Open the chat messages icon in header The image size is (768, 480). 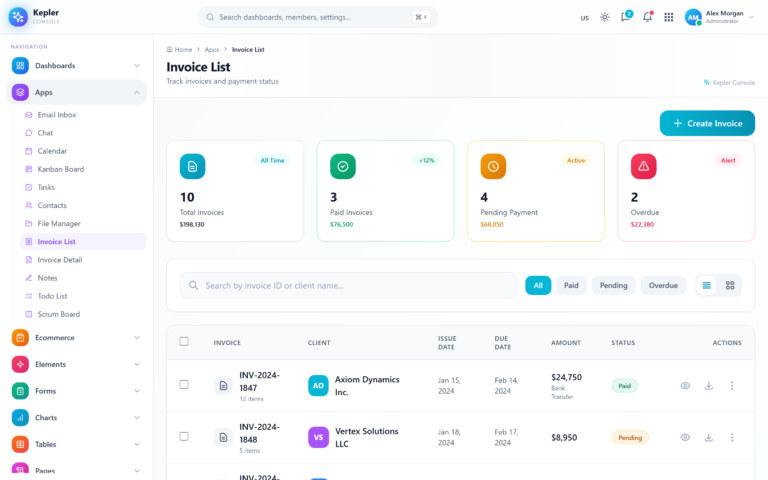pyautogui.click(x=625, y=17)
